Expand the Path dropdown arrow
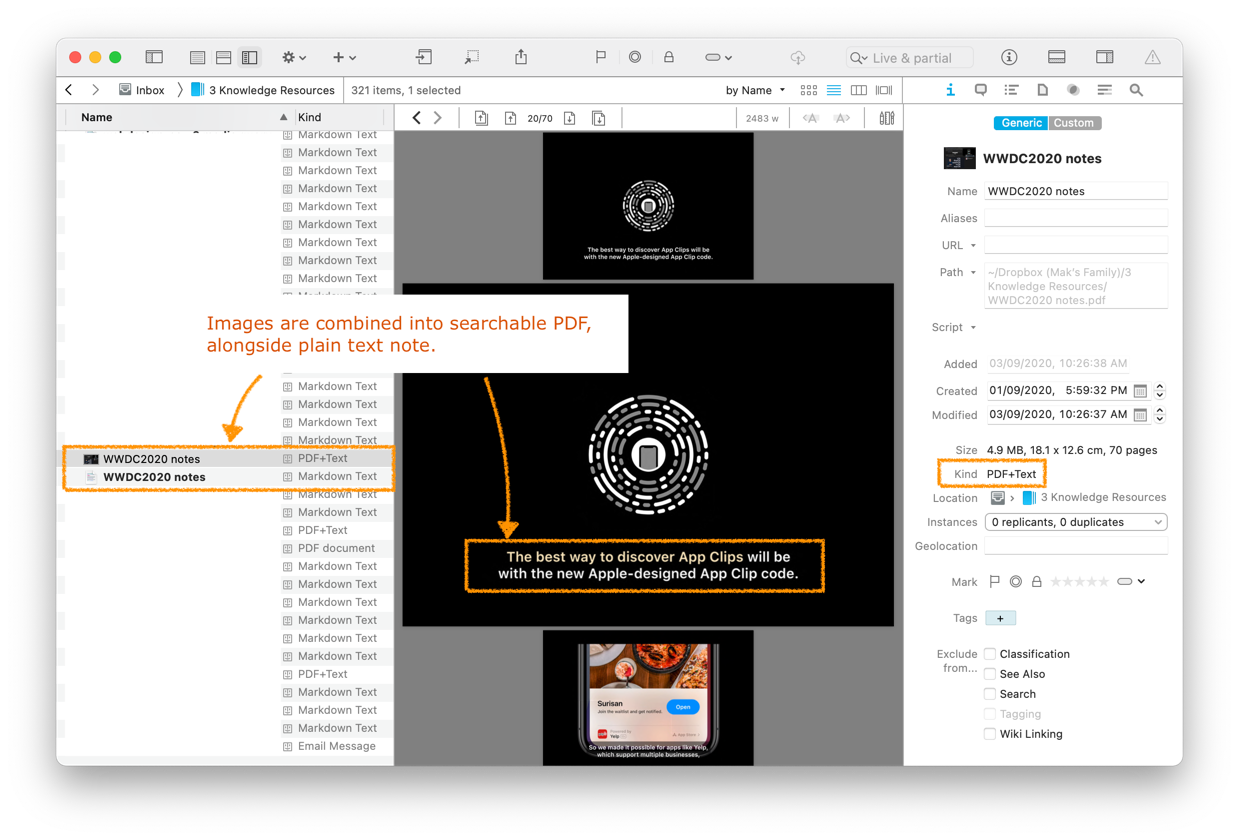Image resolution: width=1239 pixels, height=840 pixels. (973, 272)
